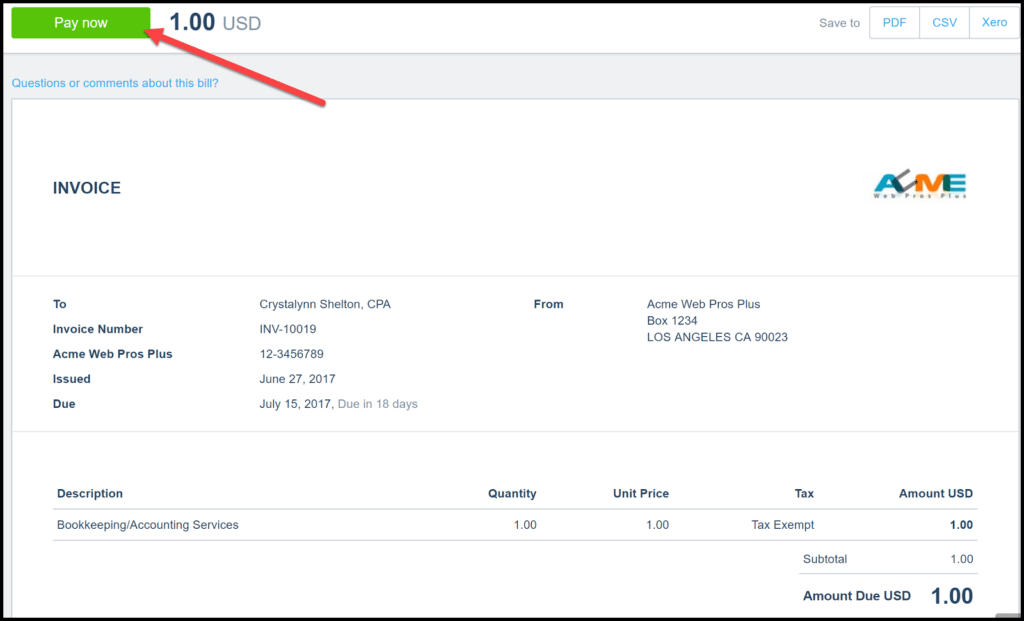Save the invoice to PDF

click(x=894, y=23)
